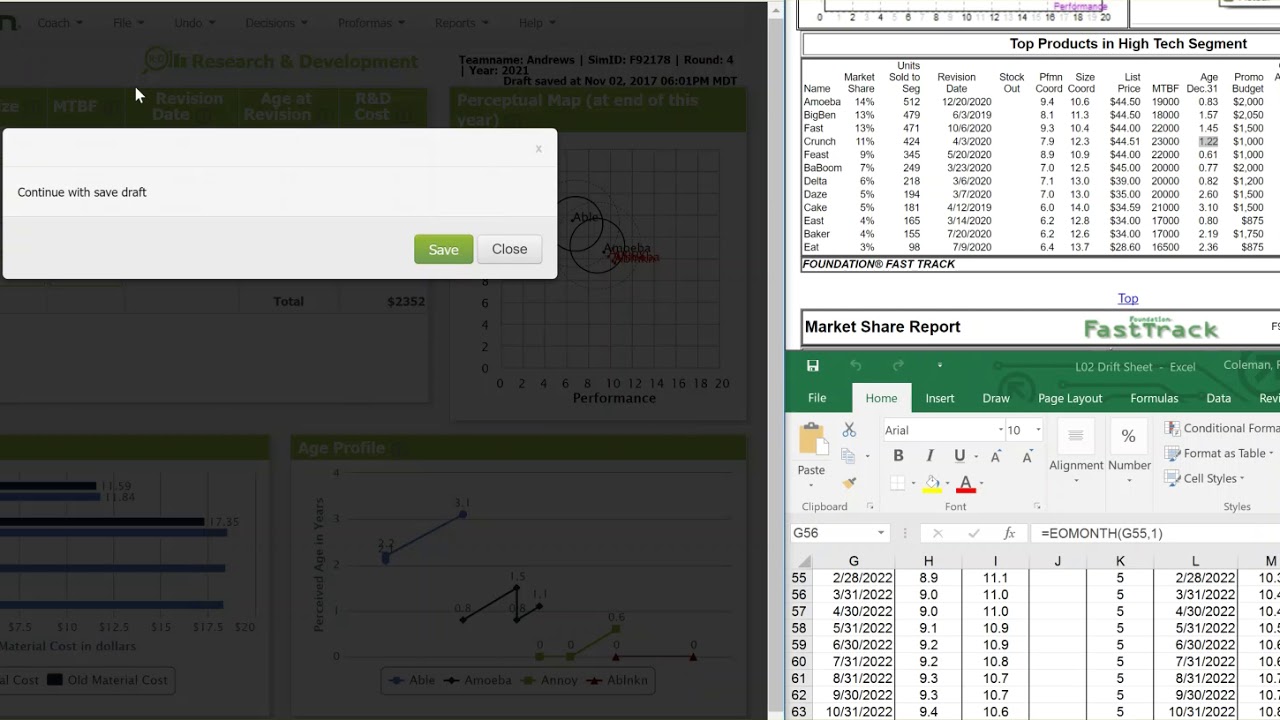Open the Data ribbon tab

point(1218,398)
